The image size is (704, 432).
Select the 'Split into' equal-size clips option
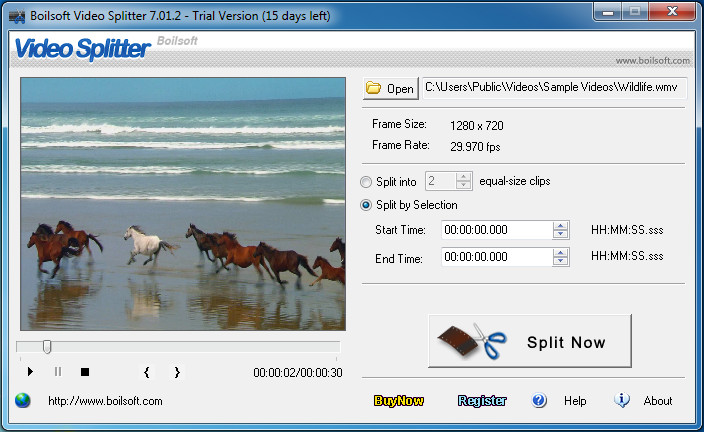pos(367,181)
